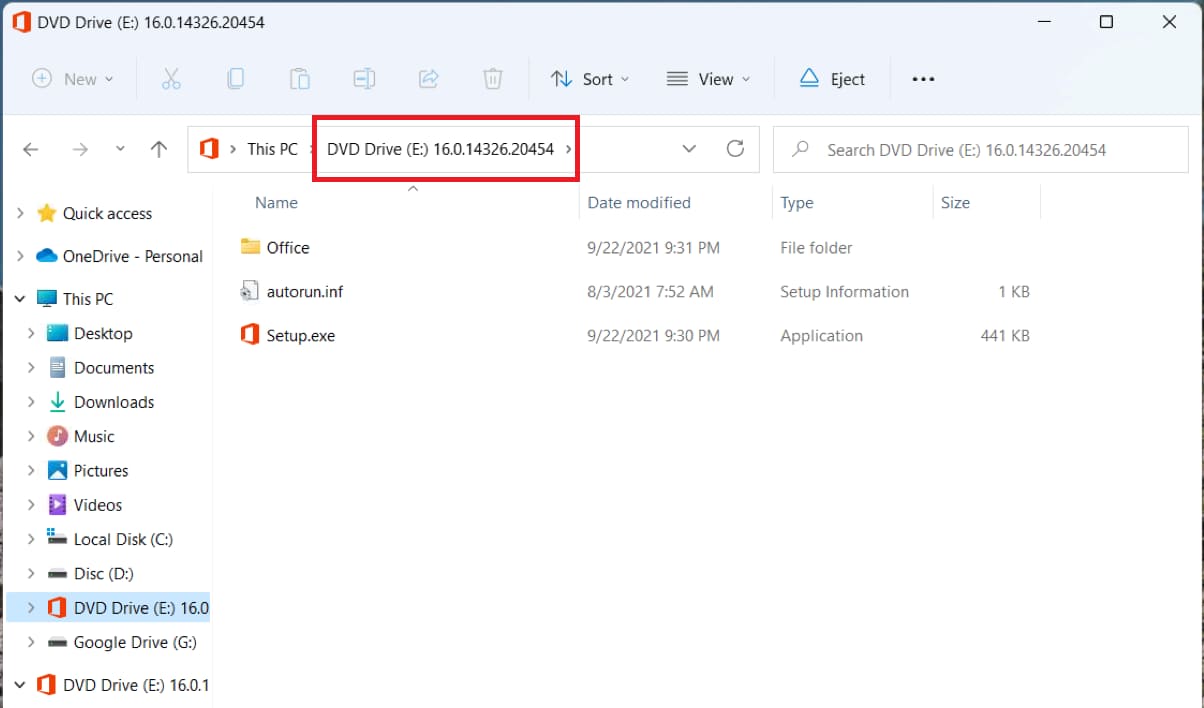Open the See more ellipsis menu
This screenshot has height=708, width=1204.
[x=923, y=79]
